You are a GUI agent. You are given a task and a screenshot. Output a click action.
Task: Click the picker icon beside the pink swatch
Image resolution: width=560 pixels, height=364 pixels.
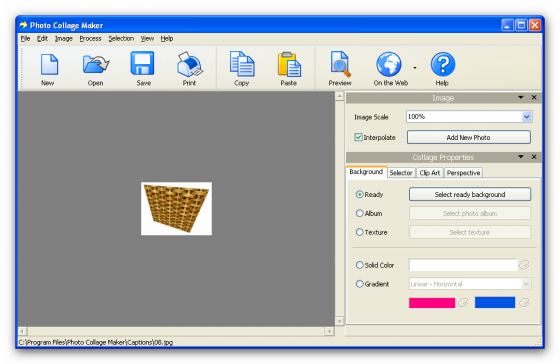coord(463,303)
